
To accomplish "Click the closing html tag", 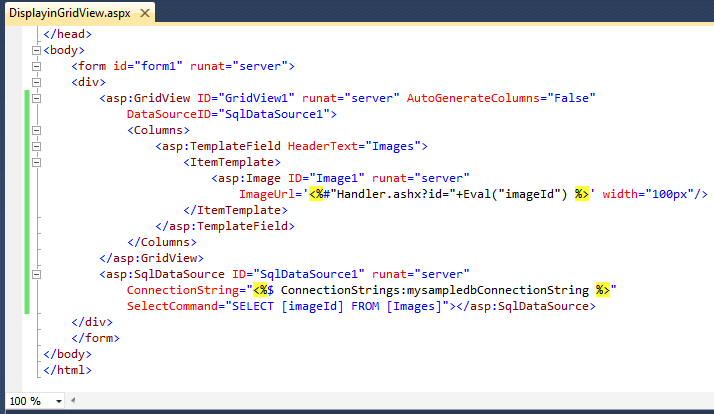I will tap(67, 370).
